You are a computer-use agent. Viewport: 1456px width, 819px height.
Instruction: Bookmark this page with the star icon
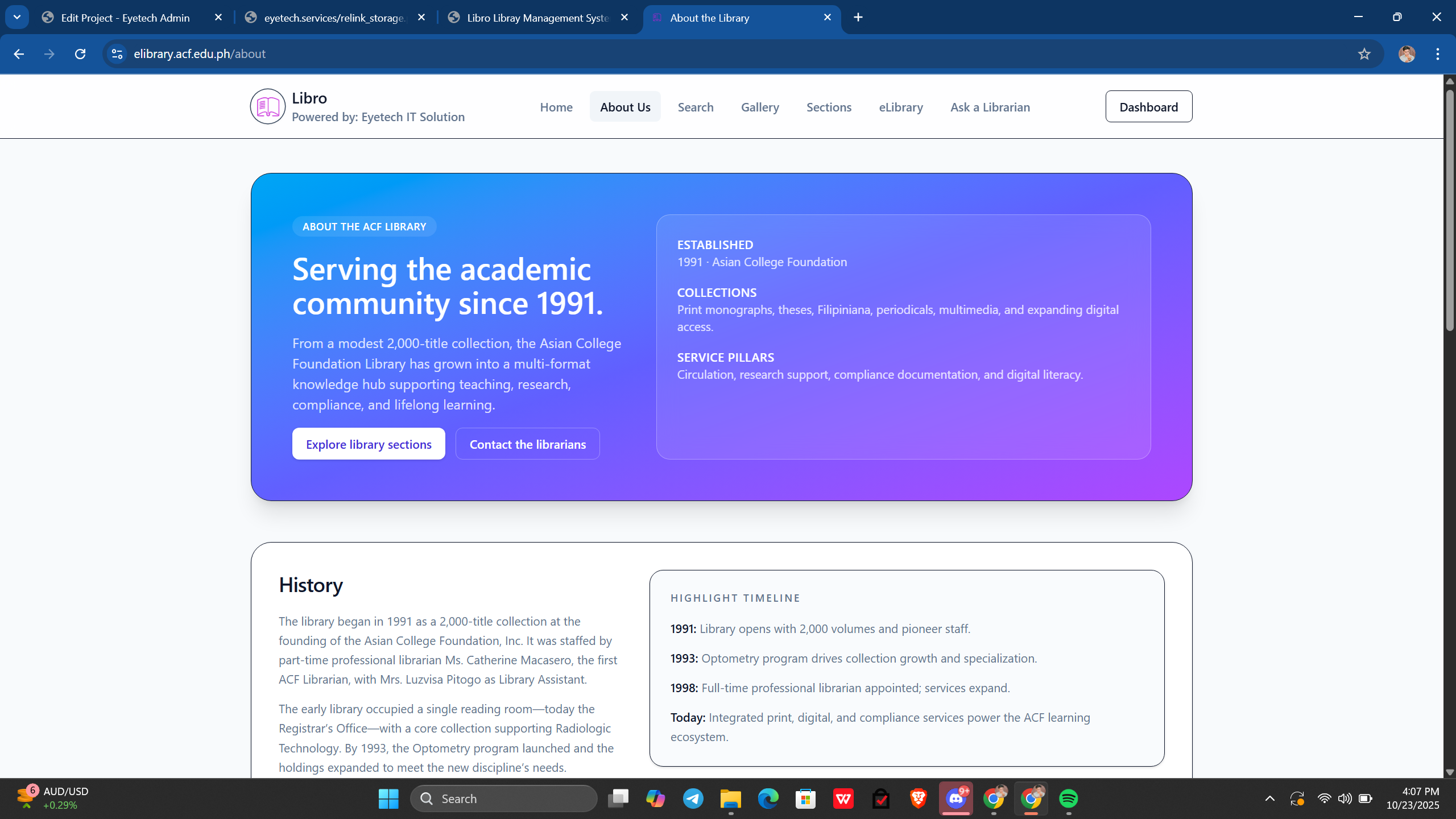coord(1364,54)
